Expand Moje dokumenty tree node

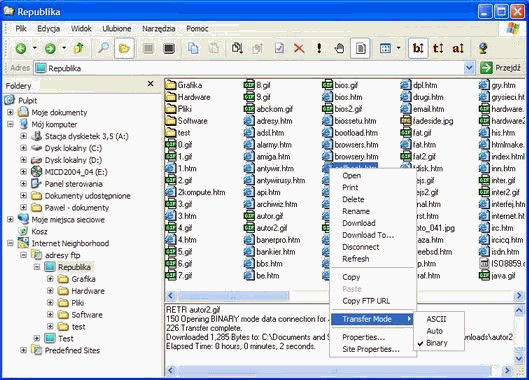10,112
